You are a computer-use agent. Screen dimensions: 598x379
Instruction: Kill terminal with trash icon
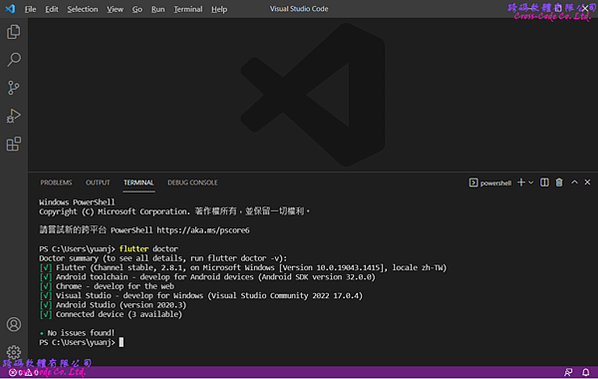pos(559,183)
